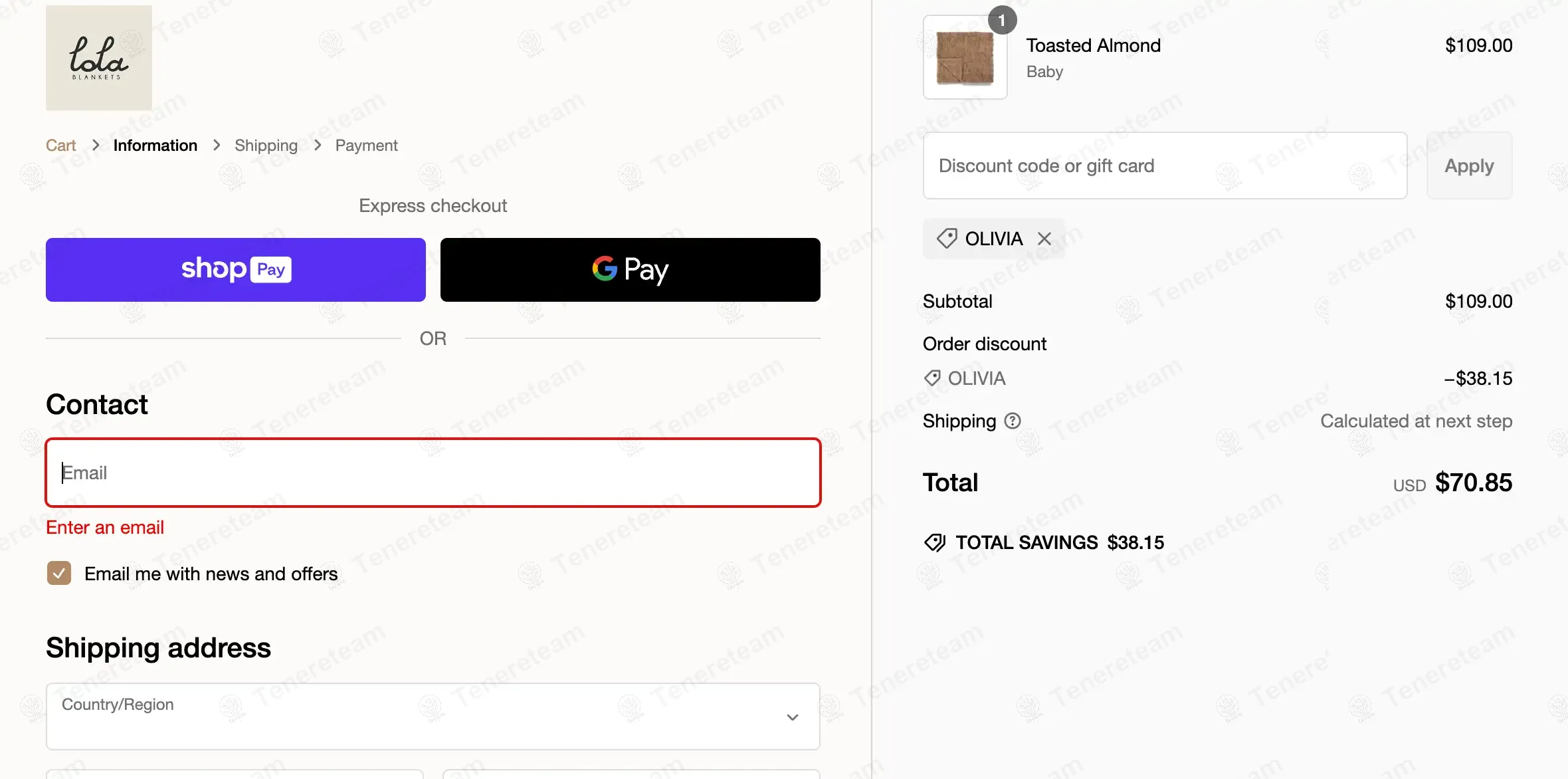
Task: Select the Shipping breadcrumb step
Action: point(266,146)
